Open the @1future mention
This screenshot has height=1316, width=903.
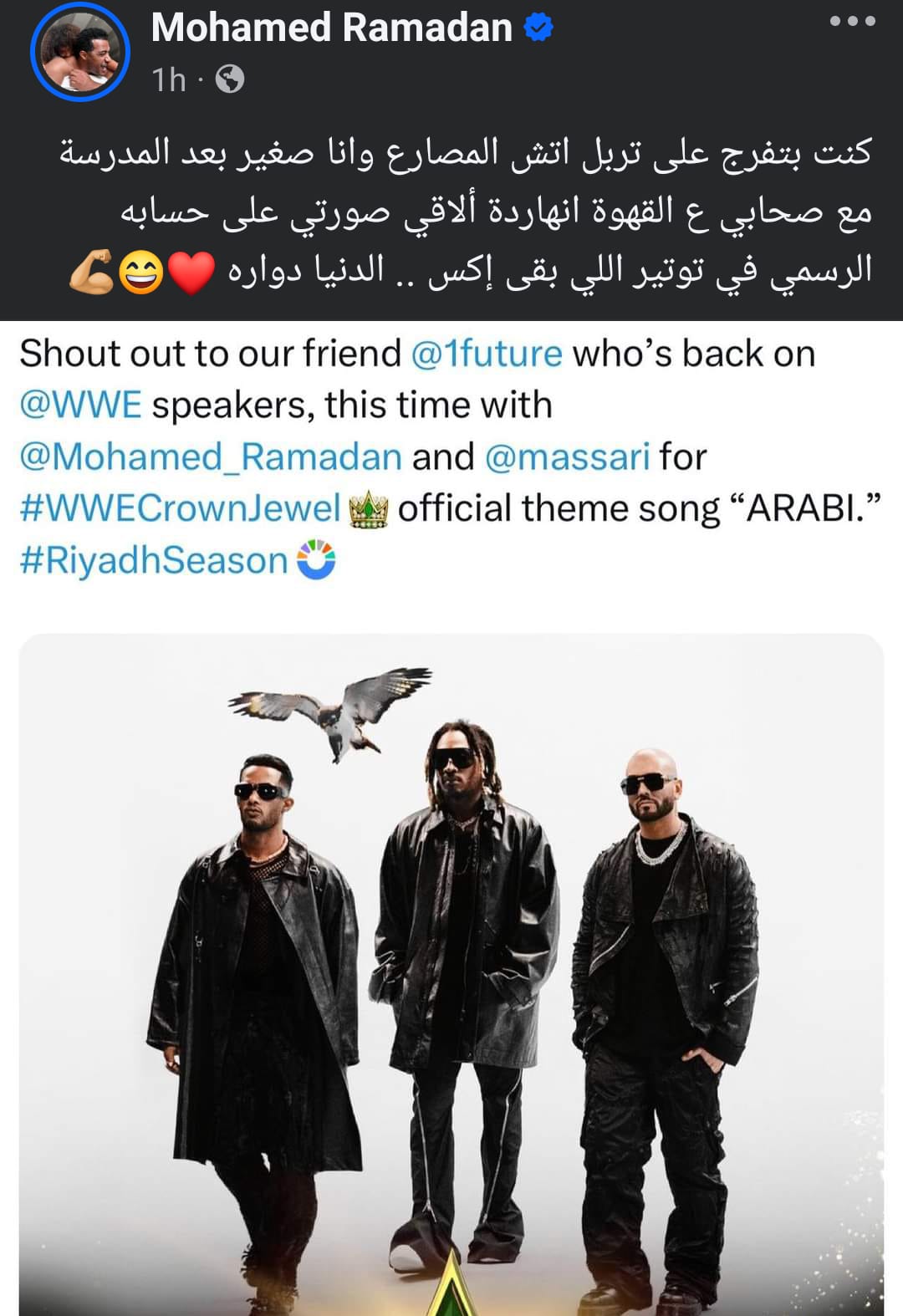pos(487,354)
